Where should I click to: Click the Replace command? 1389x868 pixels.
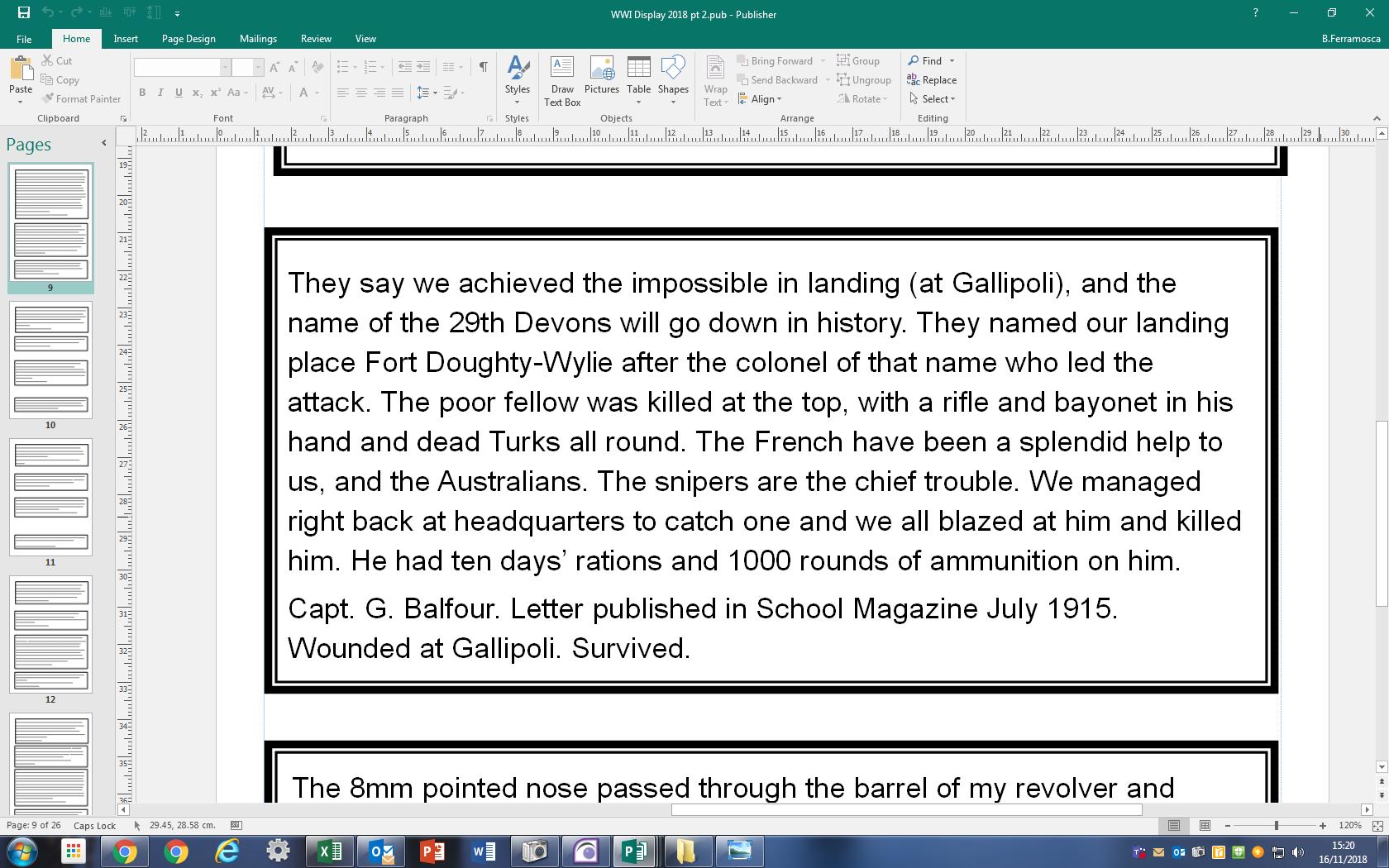(932, 80)
